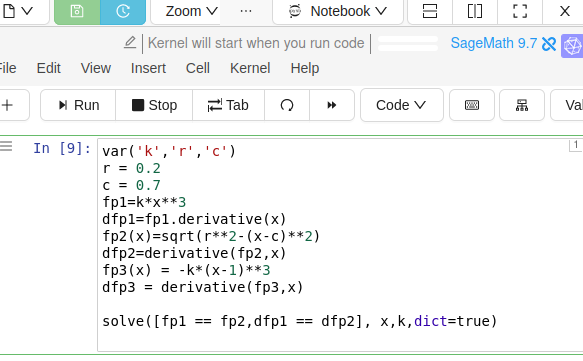Viewport: 583px width, 361px height.
Task: Click the cell number 1 badge
Action: tap(576, 145)
